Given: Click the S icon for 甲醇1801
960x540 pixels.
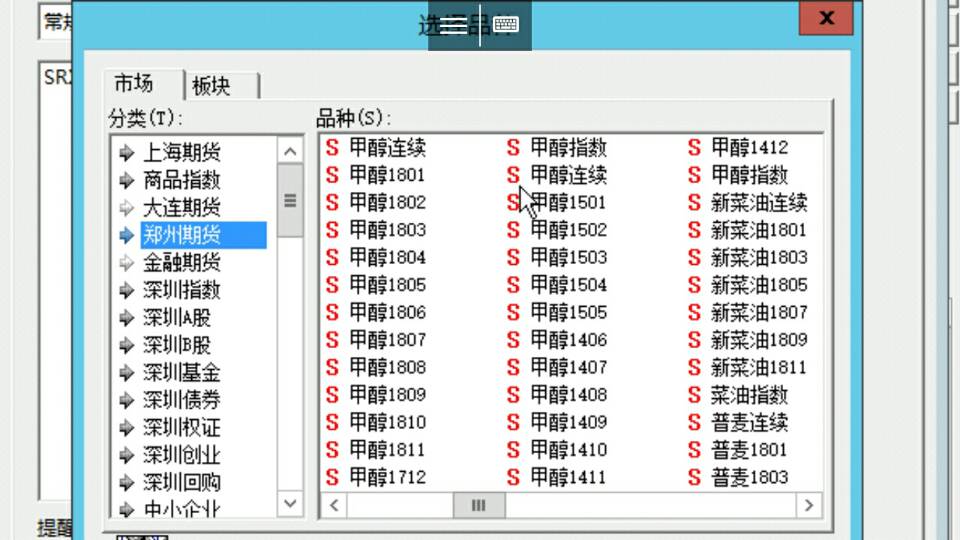Looking at the screenshot, I should (332, 175).
